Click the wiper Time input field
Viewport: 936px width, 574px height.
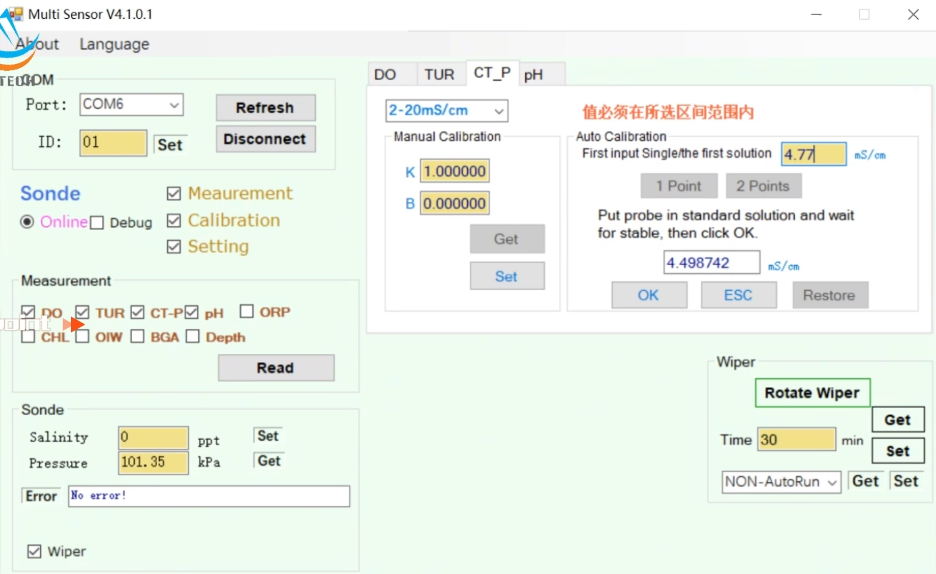click(x=795, y=440)
